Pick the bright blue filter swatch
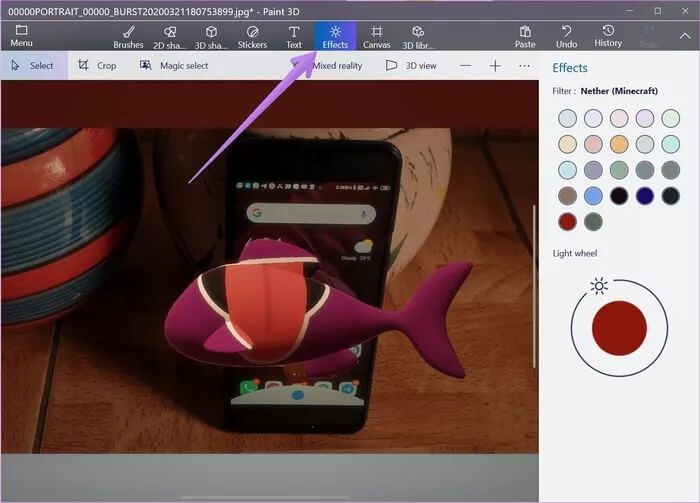This screenshot has width=700, height=503. (x=593, y=196)
